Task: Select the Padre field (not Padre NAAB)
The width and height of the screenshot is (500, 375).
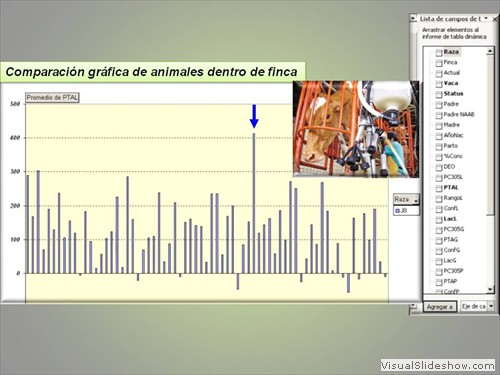Action: pyautogui.click(x=451, y=104)
